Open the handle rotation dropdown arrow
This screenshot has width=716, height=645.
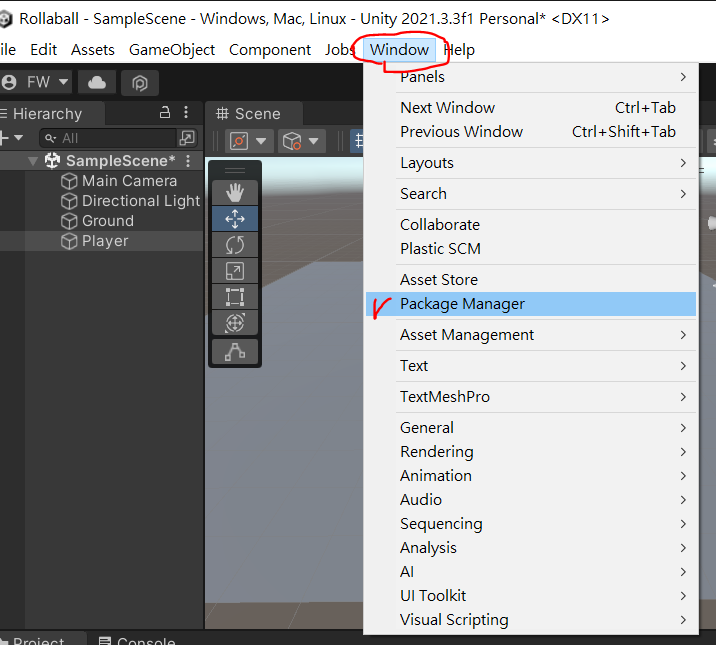[313, 141]
